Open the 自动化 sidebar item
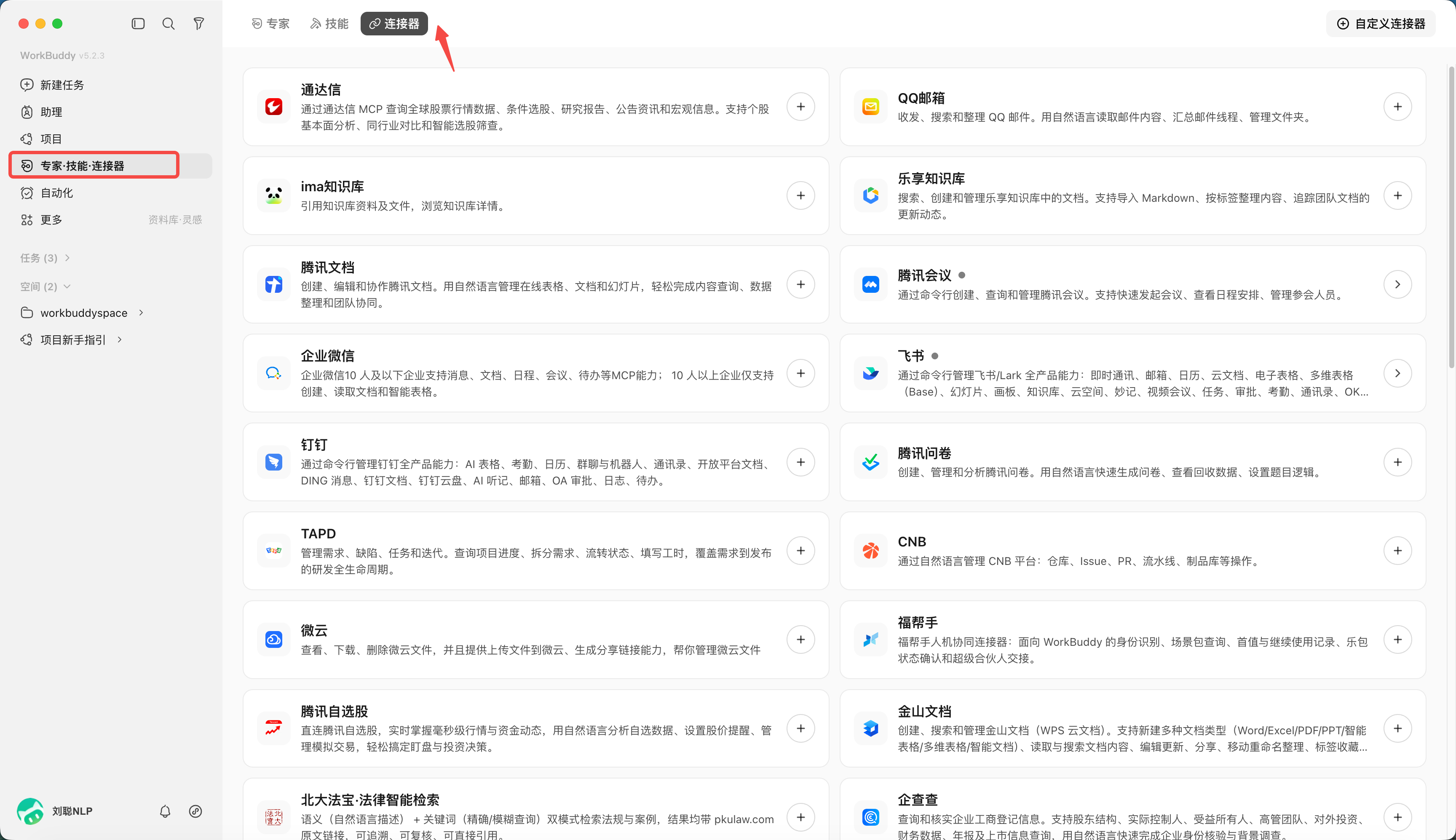The height and width of the screenshot is (840, 1456). (111, 193)
